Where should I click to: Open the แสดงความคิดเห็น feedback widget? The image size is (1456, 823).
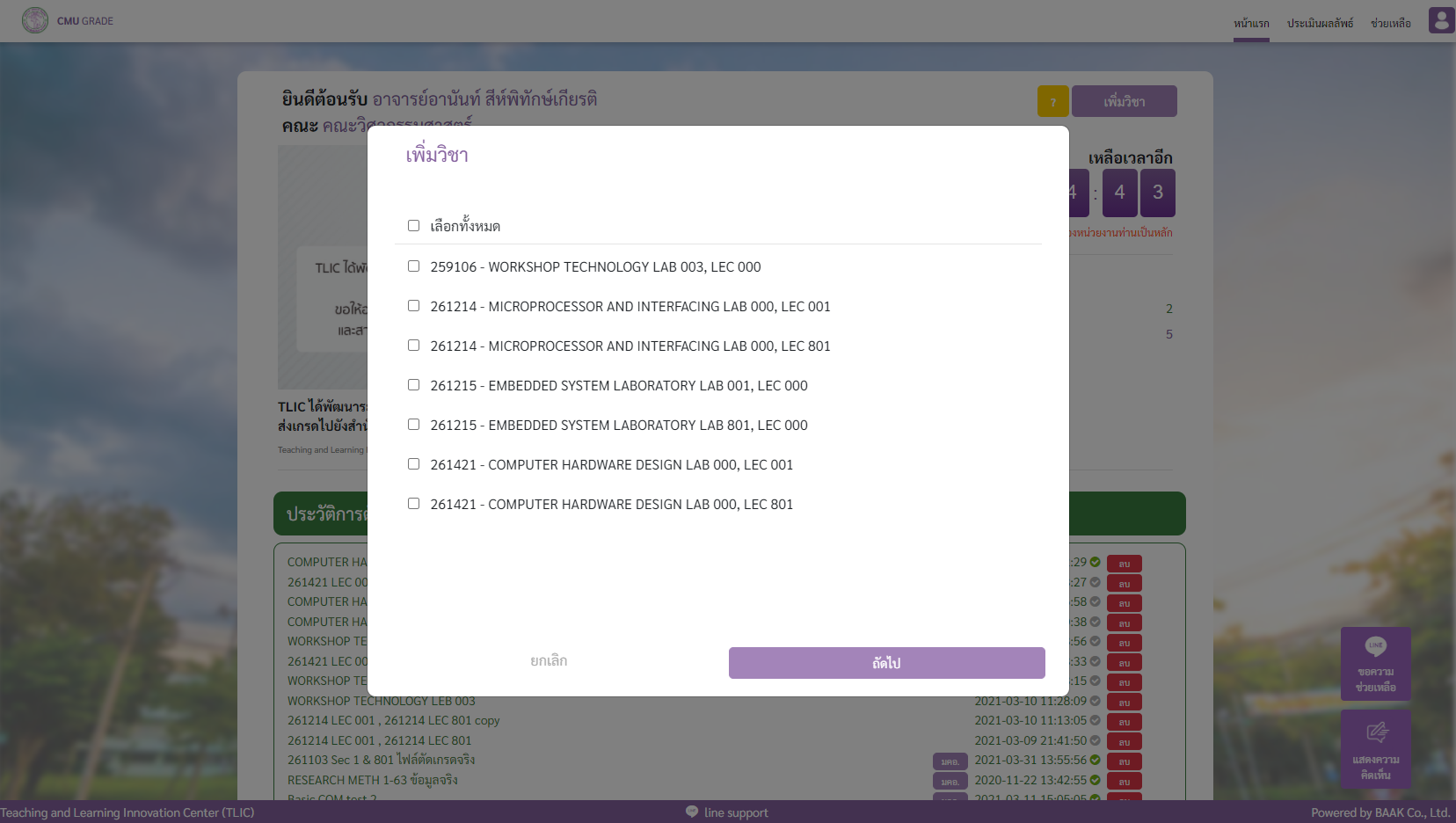coord(1376,749)
